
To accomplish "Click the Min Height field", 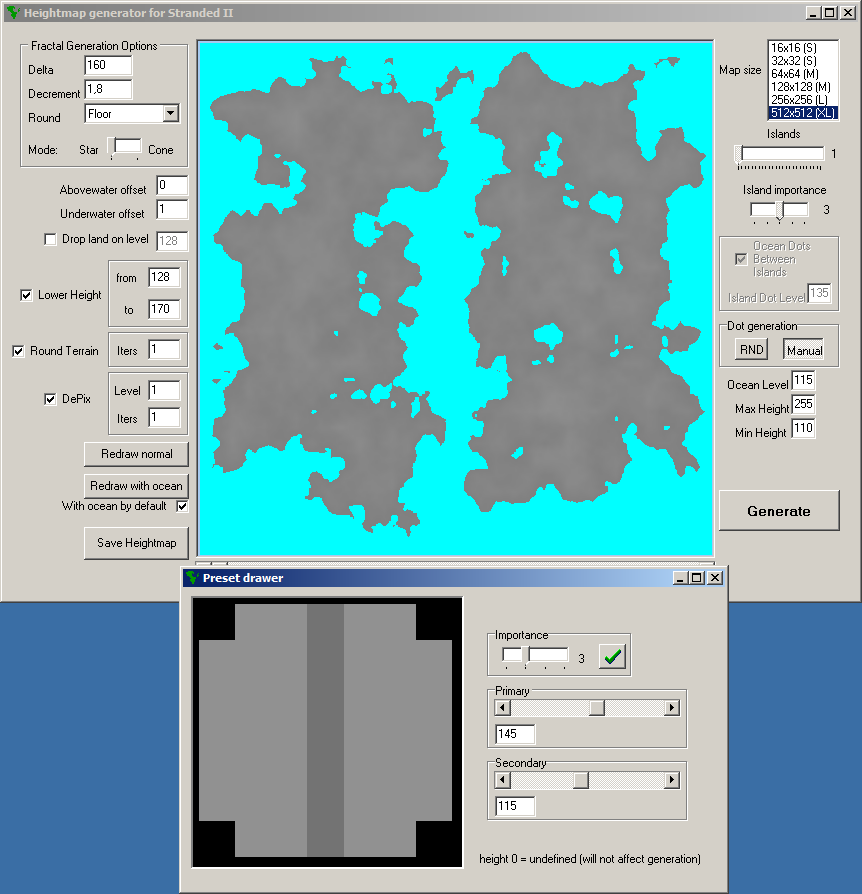I will [x=803, y=428].
